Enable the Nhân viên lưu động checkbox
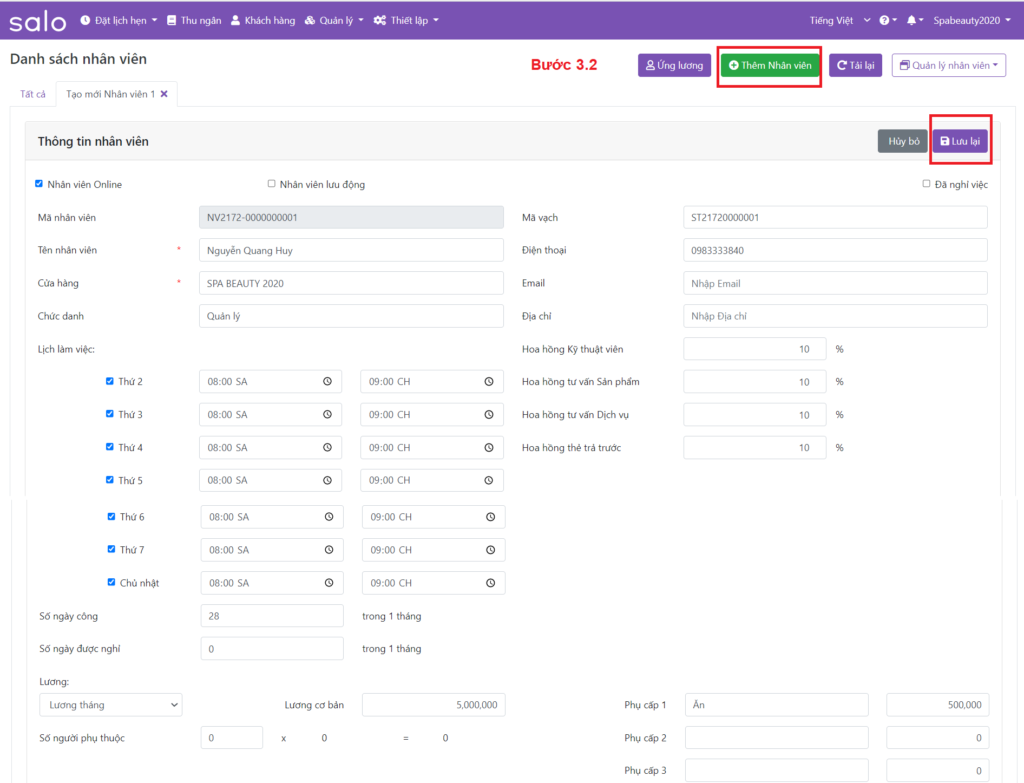 (272, 184)
